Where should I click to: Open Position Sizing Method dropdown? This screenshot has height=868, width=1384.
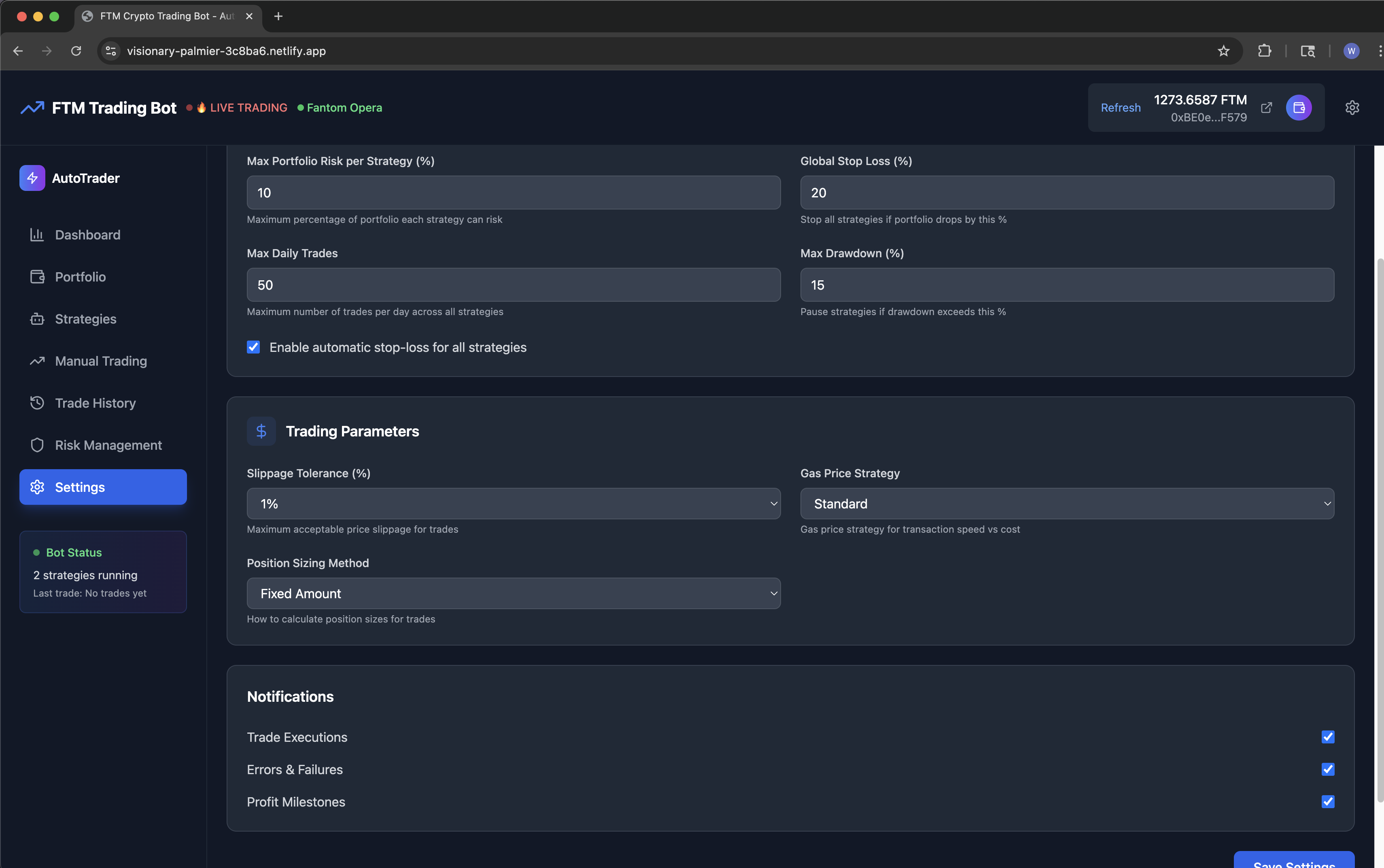[x=514, y=593]
